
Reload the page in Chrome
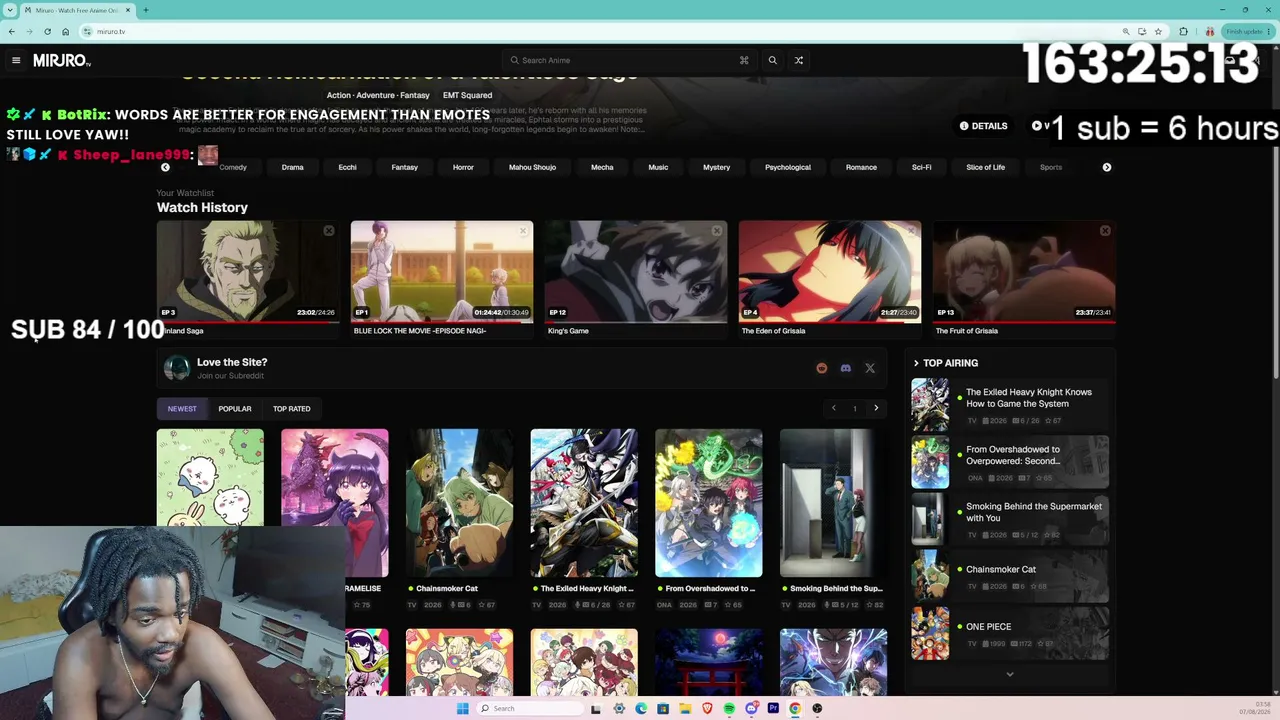click(47, 31)
